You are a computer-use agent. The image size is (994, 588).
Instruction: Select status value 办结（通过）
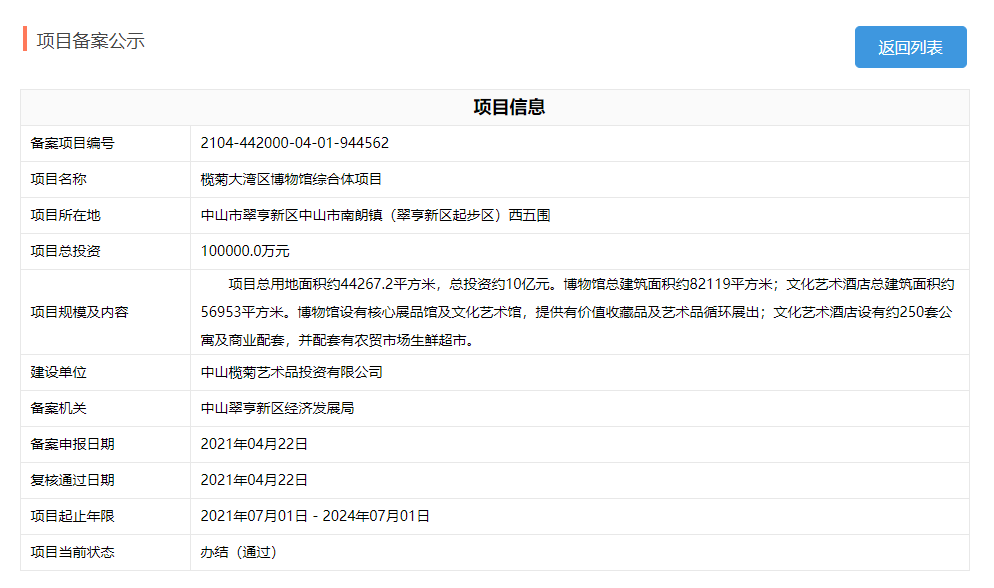click(239, 553)
